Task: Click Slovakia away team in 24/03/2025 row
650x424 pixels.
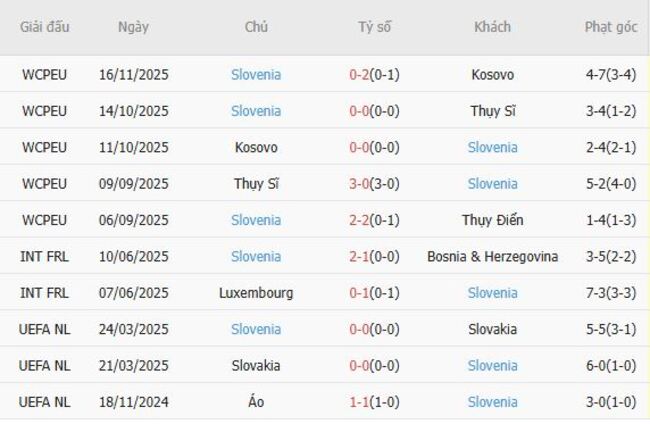Action: pos(492,329)
